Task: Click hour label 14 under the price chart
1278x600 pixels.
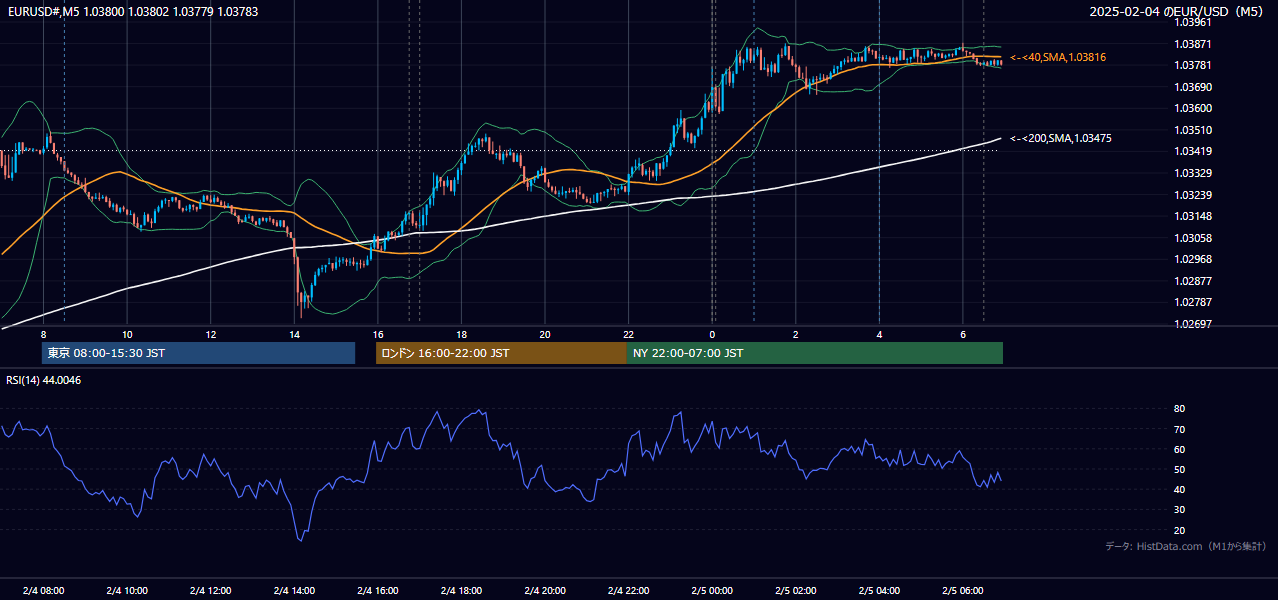Action: point(294,334)
